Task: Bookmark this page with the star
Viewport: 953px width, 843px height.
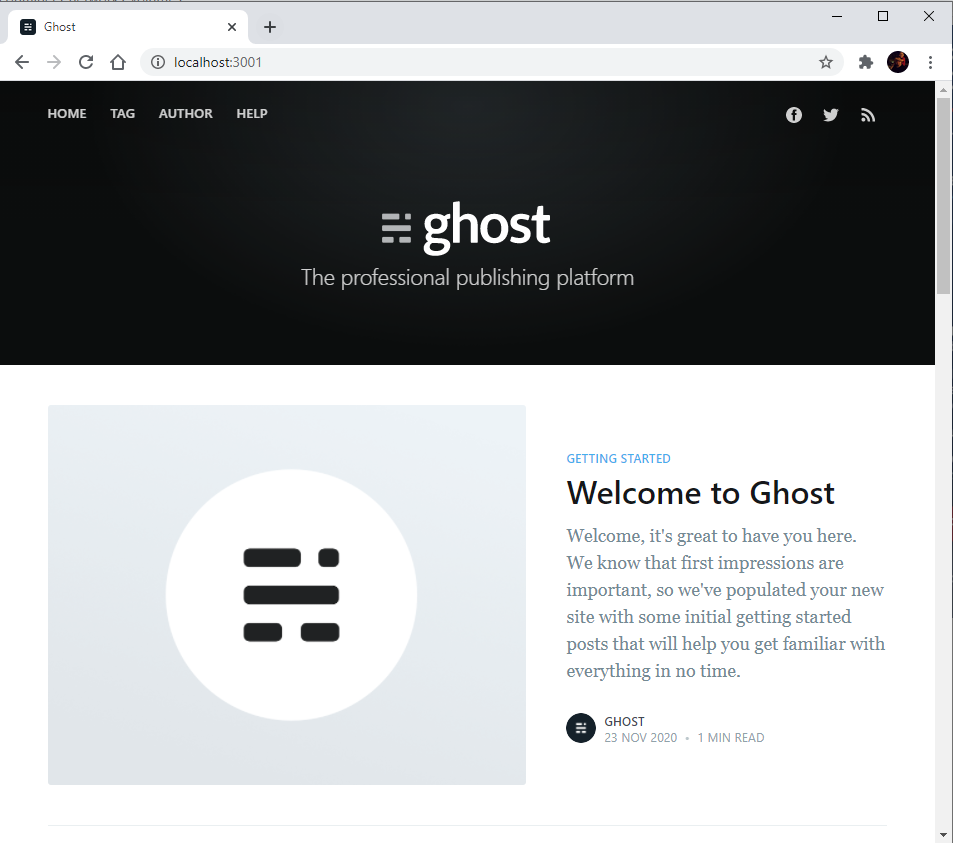Action: pyautogui.click(x=825, y=62)
